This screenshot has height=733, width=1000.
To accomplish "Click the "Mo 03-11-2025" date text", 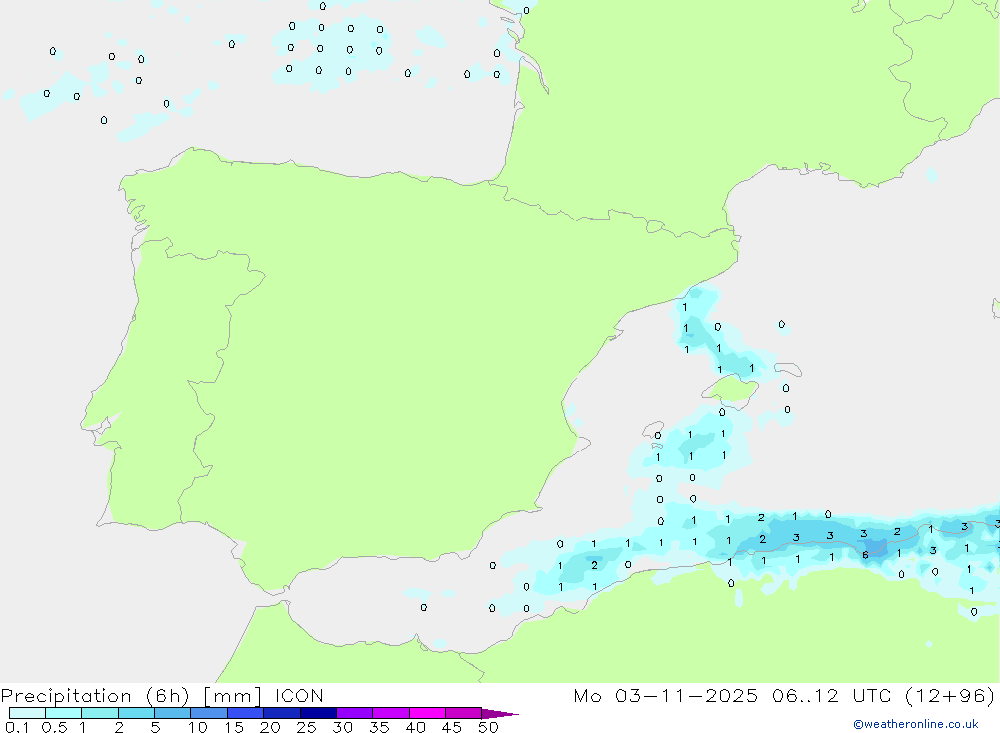I will coord(666,695).
